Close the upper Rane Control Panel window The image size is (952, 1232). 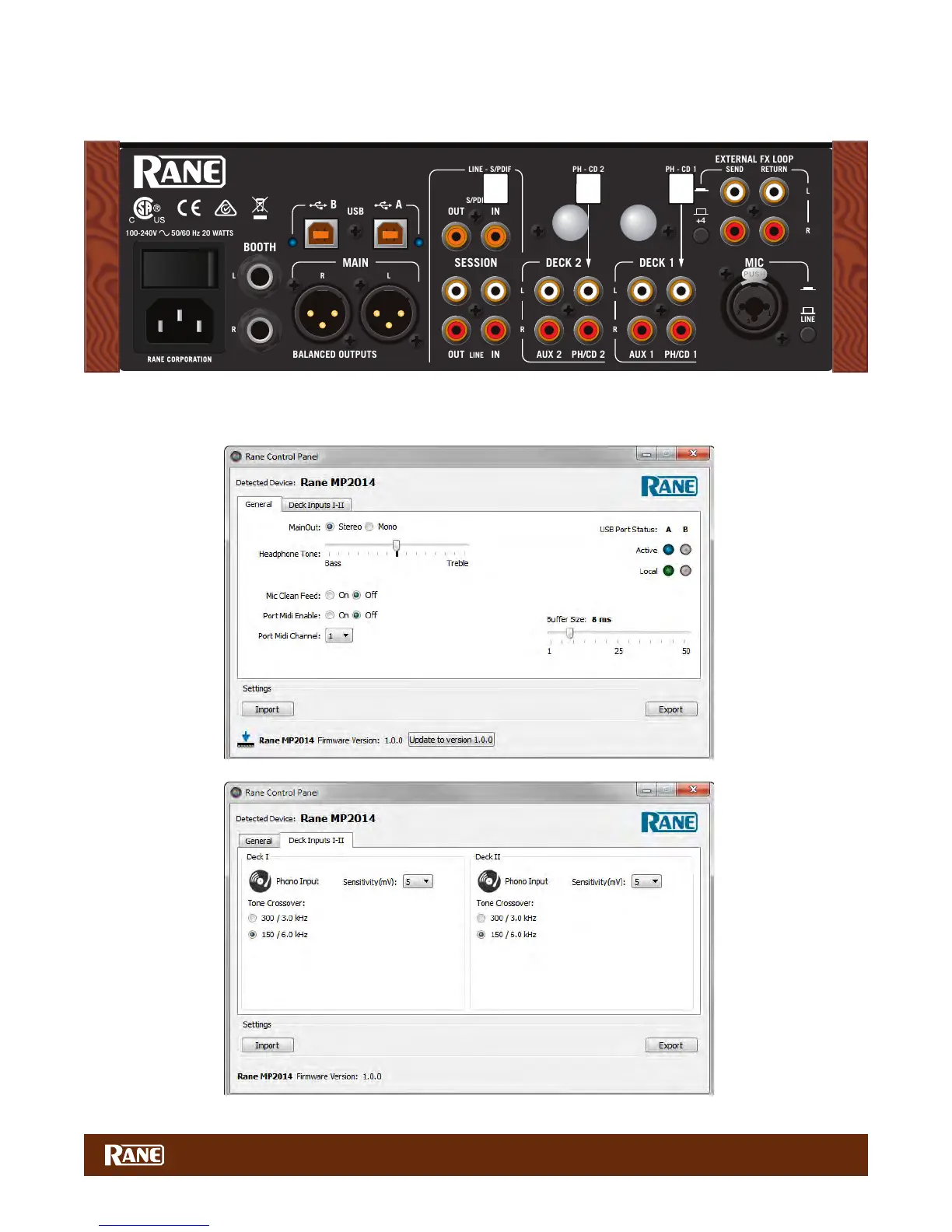pyautogui.click(x=692, y=453)
